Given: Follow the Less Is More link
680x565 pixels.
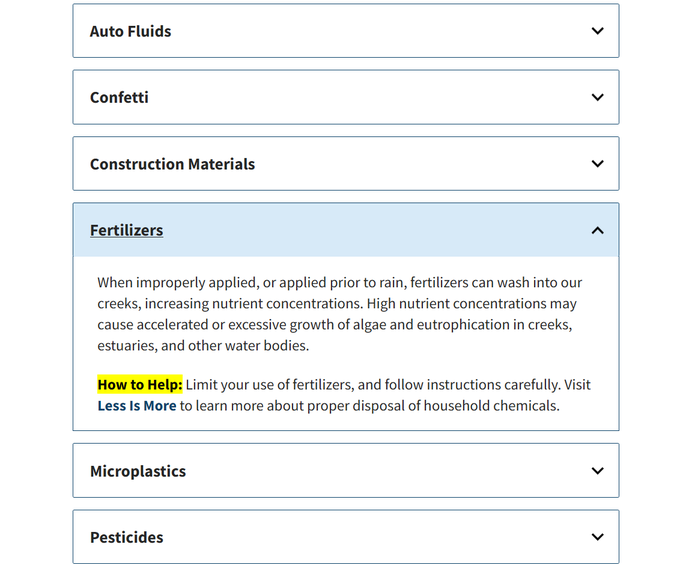Looking at the screenshot, I should [137, 406].
